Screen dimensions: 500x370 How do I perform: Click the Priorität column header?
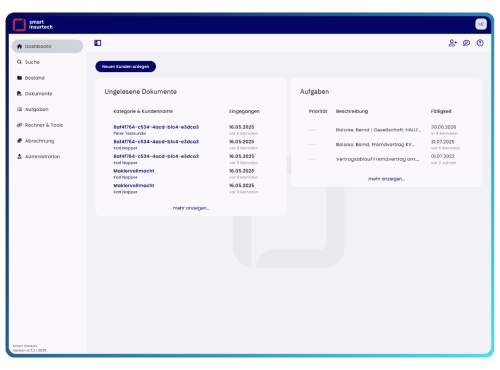318,111
